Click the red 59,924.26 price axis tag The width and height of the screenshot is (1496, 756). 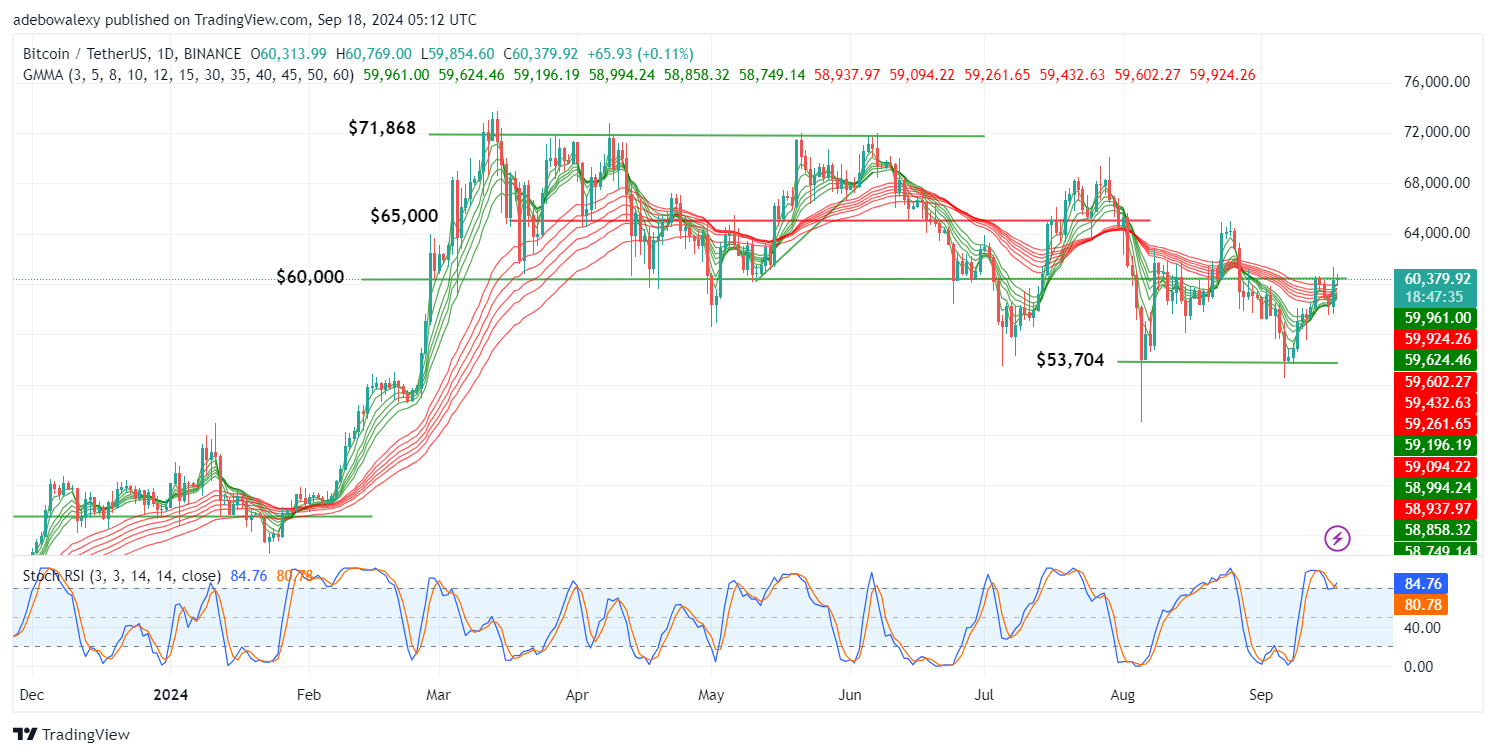click(1436, 339)
